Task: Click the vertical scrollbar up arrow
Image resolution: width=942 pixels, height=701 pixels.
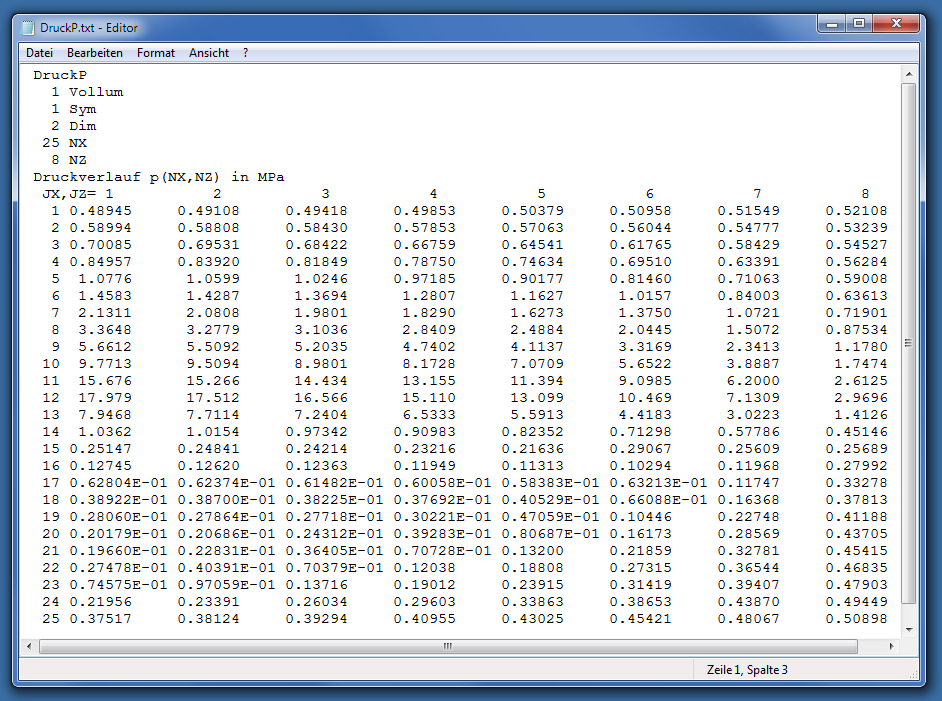Action: 908,74
